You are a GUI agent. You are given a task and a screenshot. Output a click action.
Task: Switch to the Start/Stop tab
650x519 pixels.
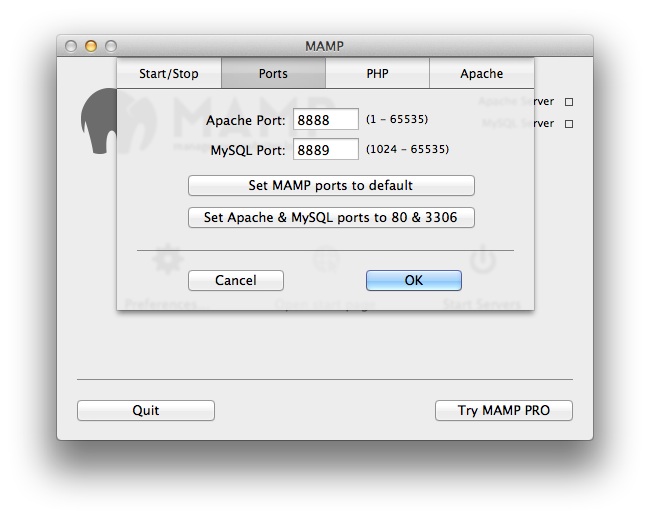169,73
